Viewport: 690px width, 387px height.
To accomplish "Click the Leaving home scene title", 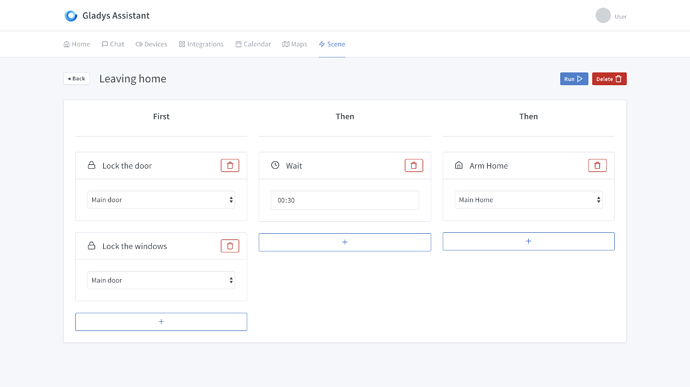I will pos(132,79).
